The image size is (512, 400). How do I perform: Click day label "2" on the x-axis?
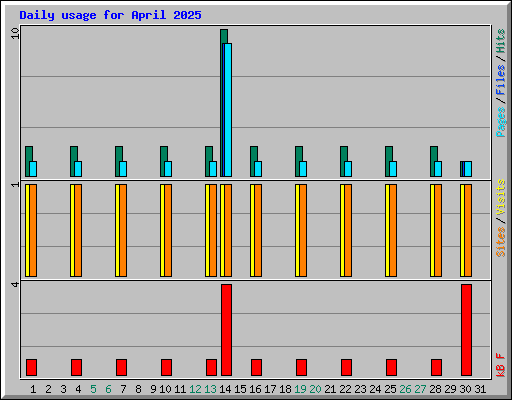tap(48, 389)
